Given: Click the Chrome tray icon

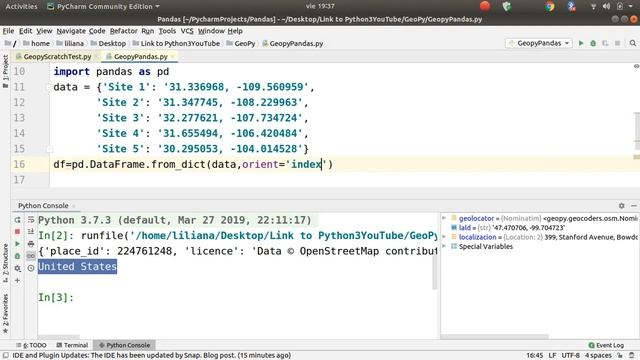Looking at the screenshot, I should pos(550,6).
